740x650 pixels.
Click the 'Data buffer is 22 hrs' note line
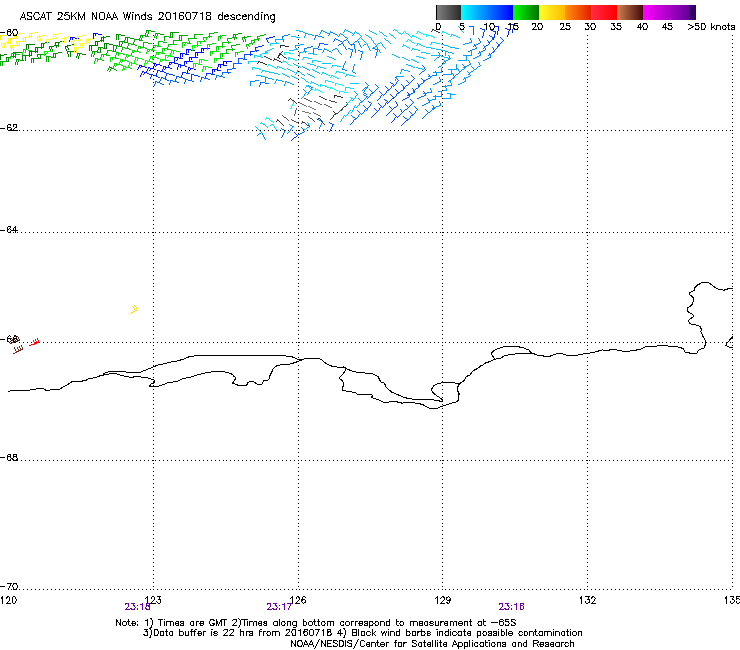tap(362, 633)
